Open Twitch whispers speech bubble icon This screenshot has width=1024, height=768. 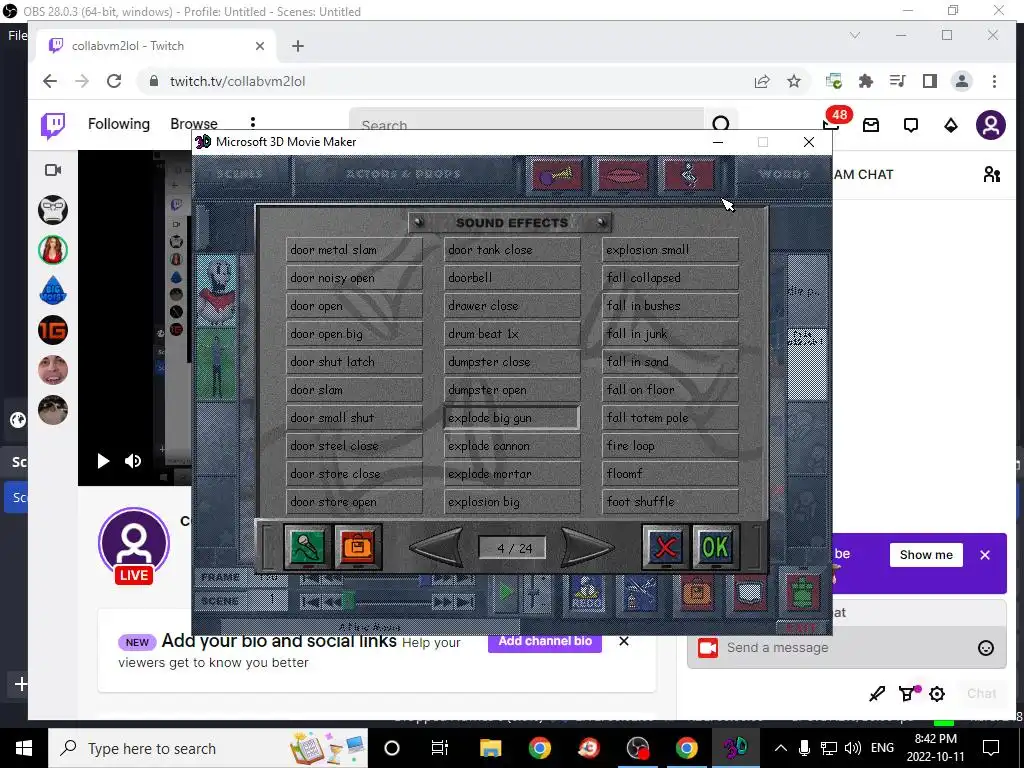tap(911, 125)
